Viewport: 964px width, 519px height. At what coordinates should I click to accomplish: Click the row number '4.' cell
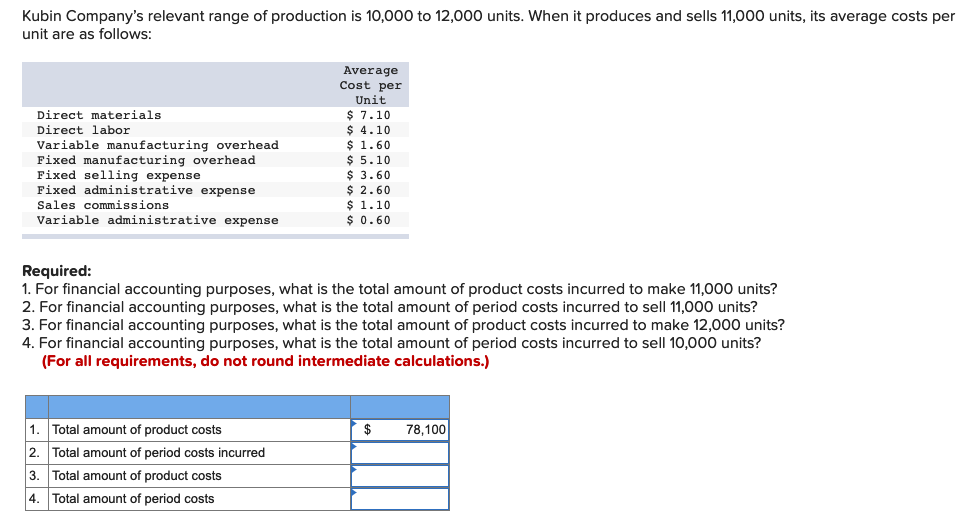[37, 499]
